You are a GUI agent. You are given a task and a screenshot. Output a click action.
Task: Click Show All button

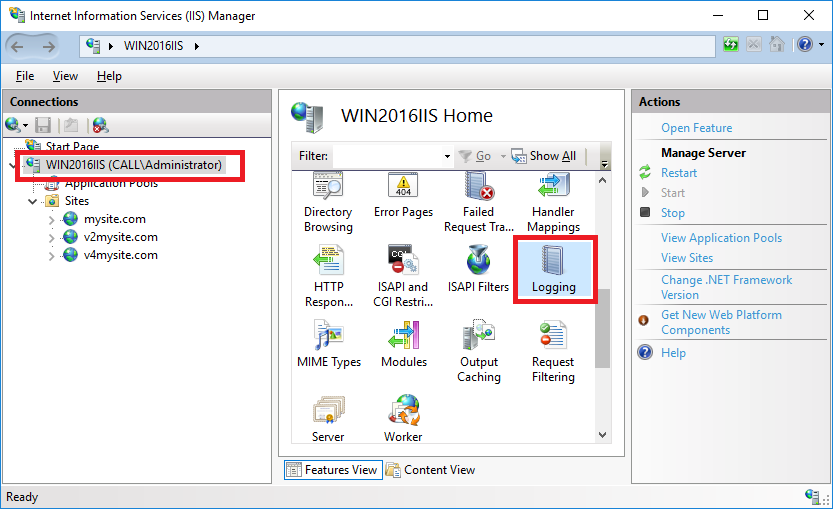(x=543, y=156)
